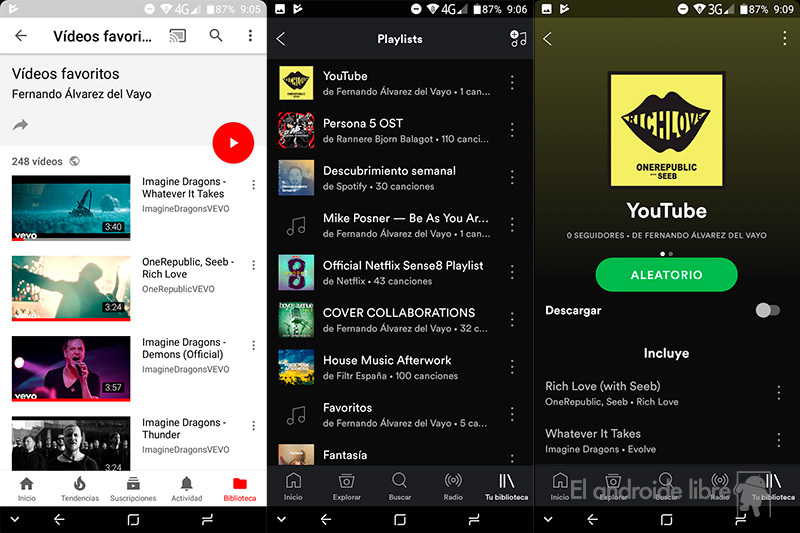Tap the Rich Love album cover

[666, 130]
